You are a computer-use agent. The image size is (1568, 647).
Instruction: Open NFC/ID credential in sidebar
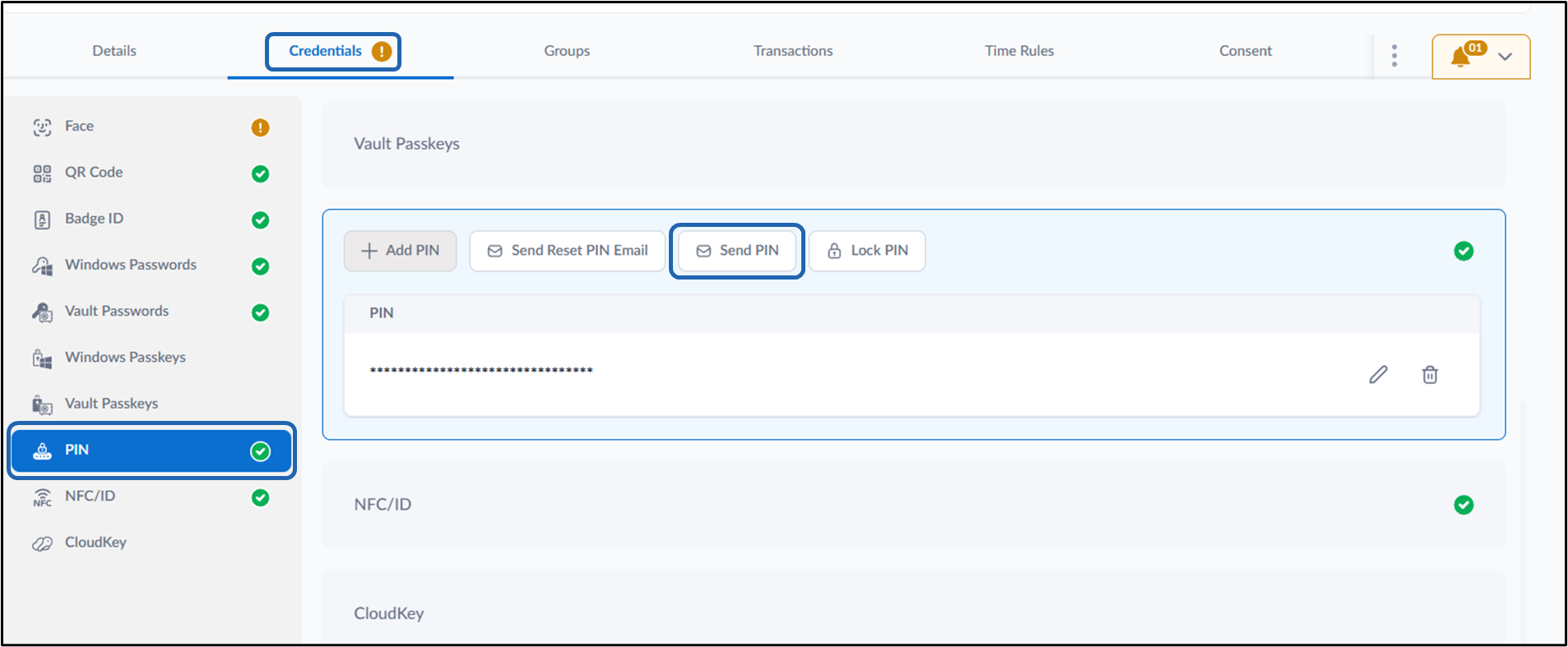[x=151, y=497]
